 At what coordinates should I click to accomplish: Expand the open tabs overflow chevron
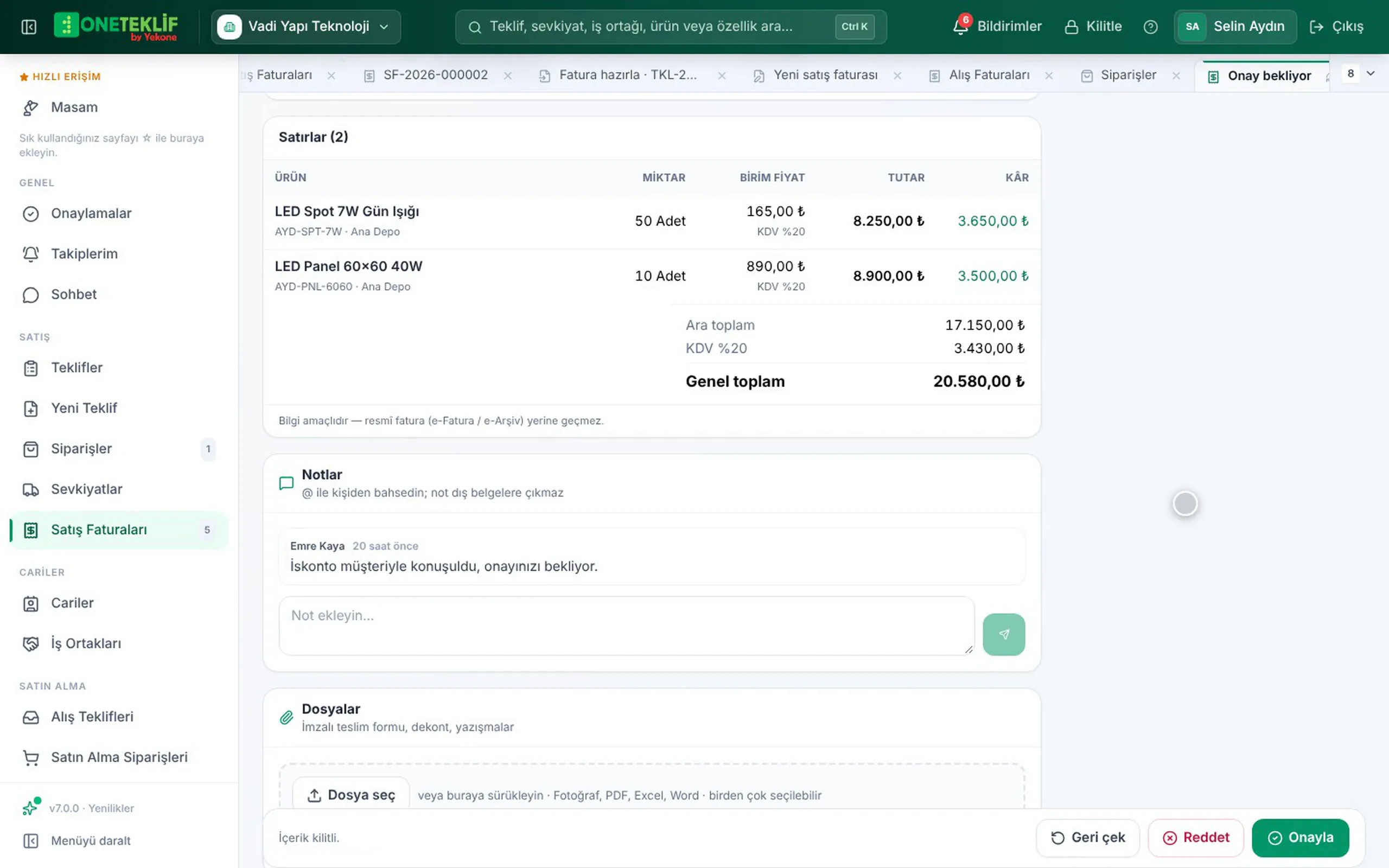tap(1371, 73)
